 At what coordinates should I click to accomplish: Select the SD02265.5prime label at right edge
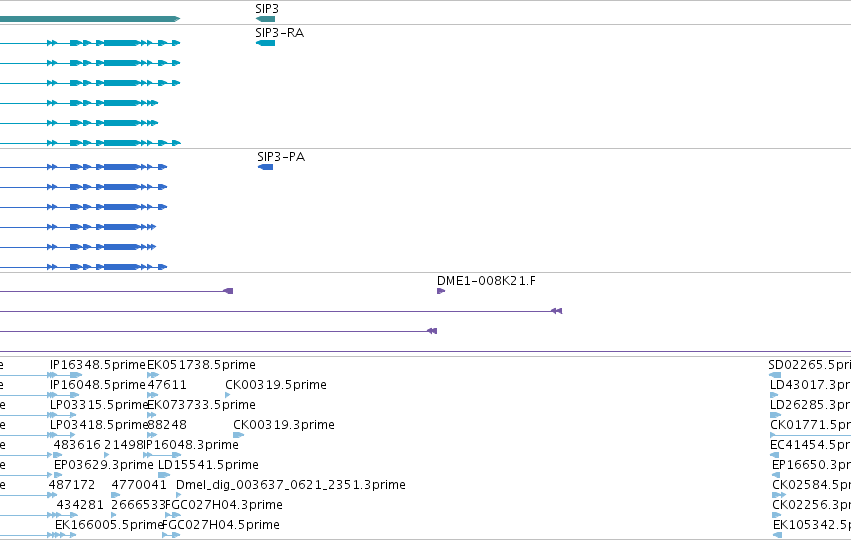pos(810,365)
